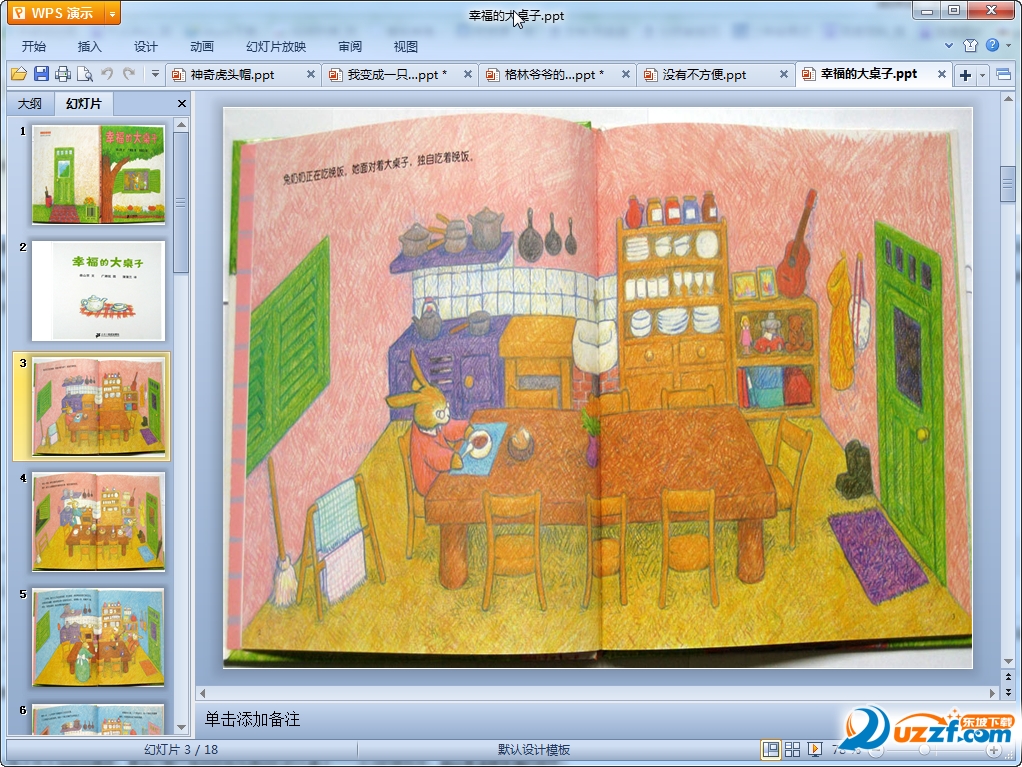Click the print preview icon
Screen dimensions: 1022x767
(85, 74)
